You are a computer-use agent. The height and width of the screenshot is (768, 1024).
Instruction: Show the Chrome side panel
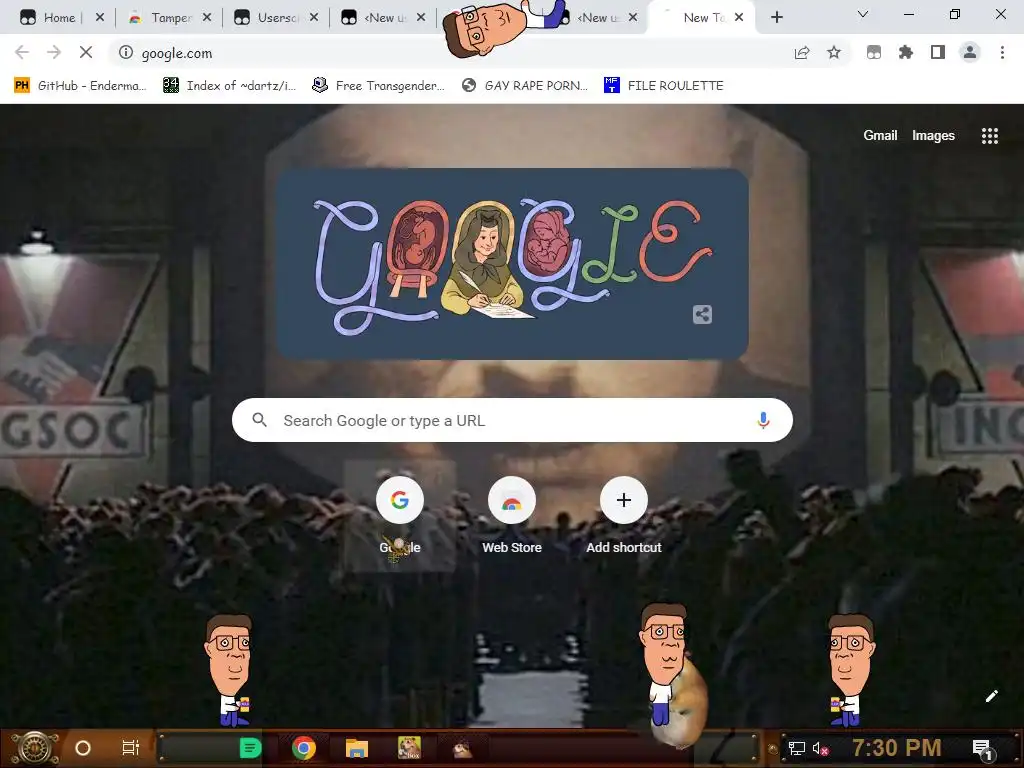pos(938,52)
